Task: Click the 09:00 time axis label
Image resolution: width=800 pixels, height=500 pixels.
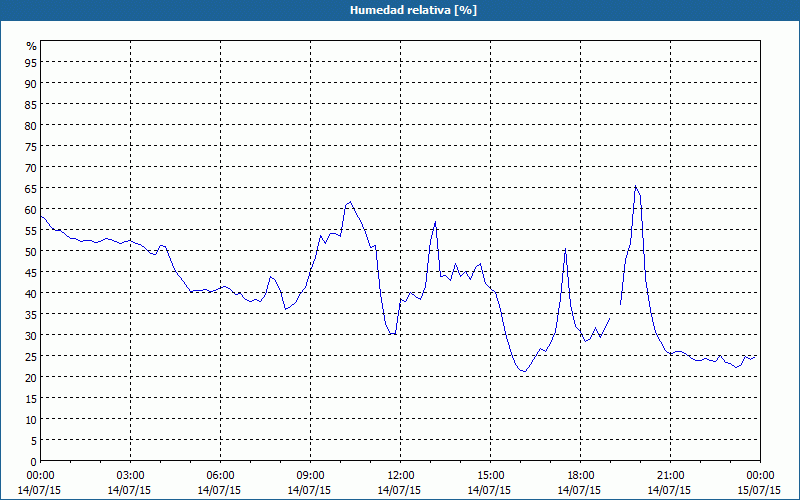Action: pos(310,476)
